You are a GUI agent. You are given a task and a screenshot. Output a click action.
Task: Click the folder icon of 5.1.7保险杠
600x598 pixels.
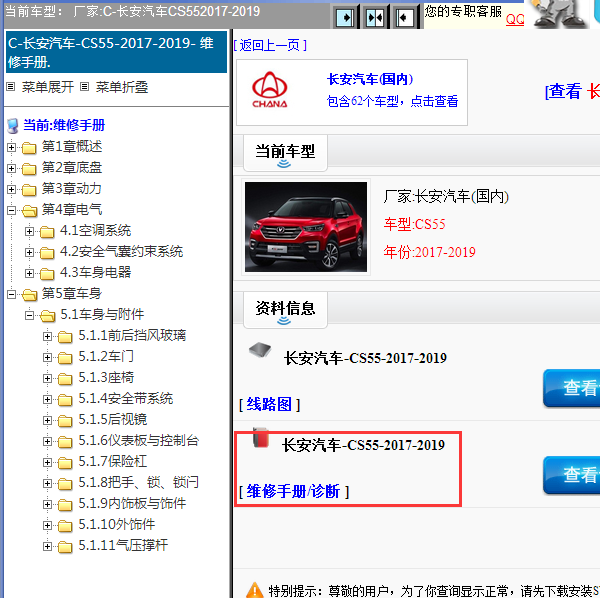65,462
